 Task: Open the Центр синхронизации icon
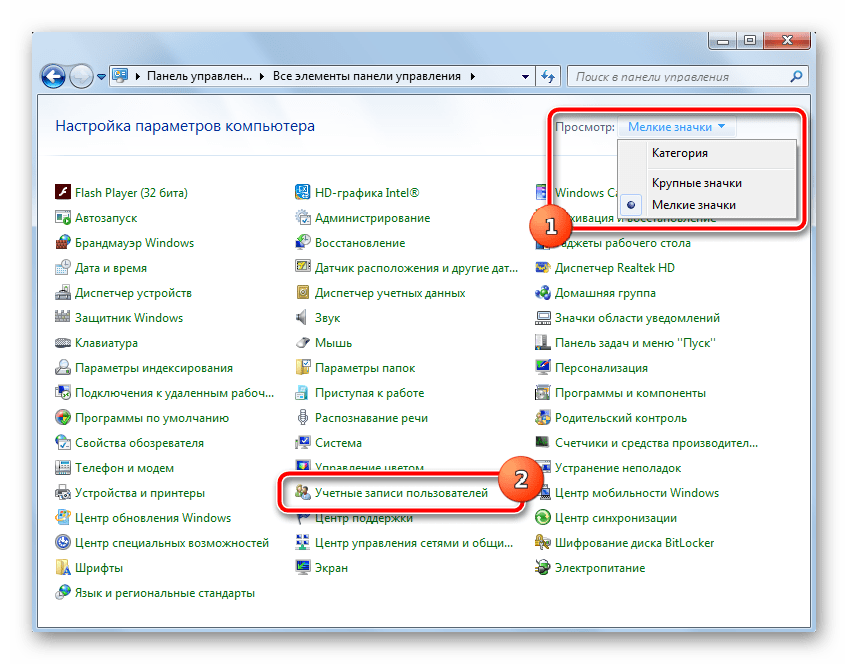click(x=543, y=518)
